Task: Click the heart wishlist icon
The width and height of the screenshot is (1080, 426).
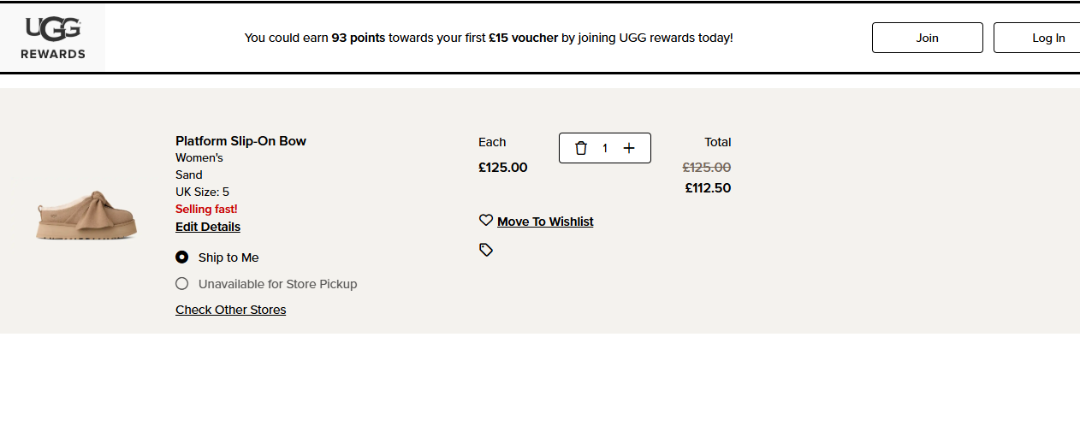Action: pyautogui.click(x=486, y=221)
